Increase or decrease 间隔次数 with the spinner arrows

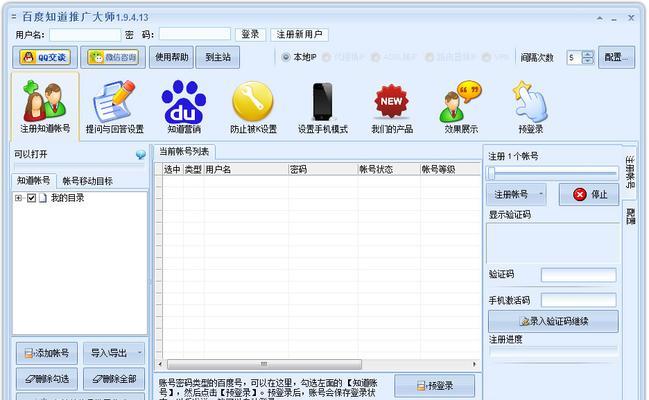tap(587, 57)
